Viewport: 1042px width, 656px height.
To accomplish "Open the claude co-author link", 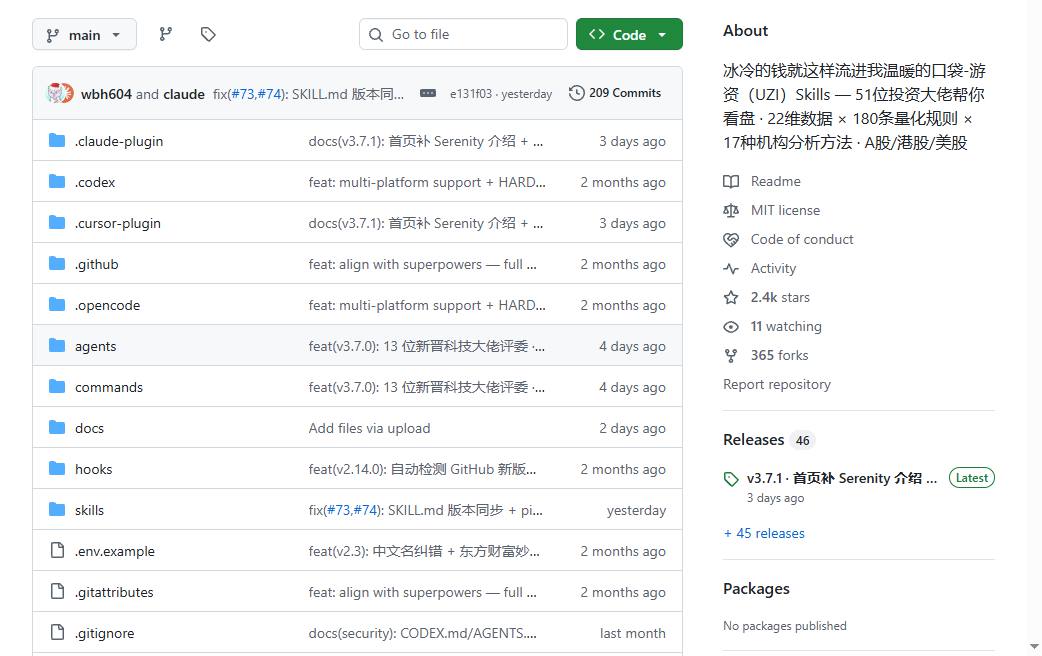I will click(x=184, y=94).
